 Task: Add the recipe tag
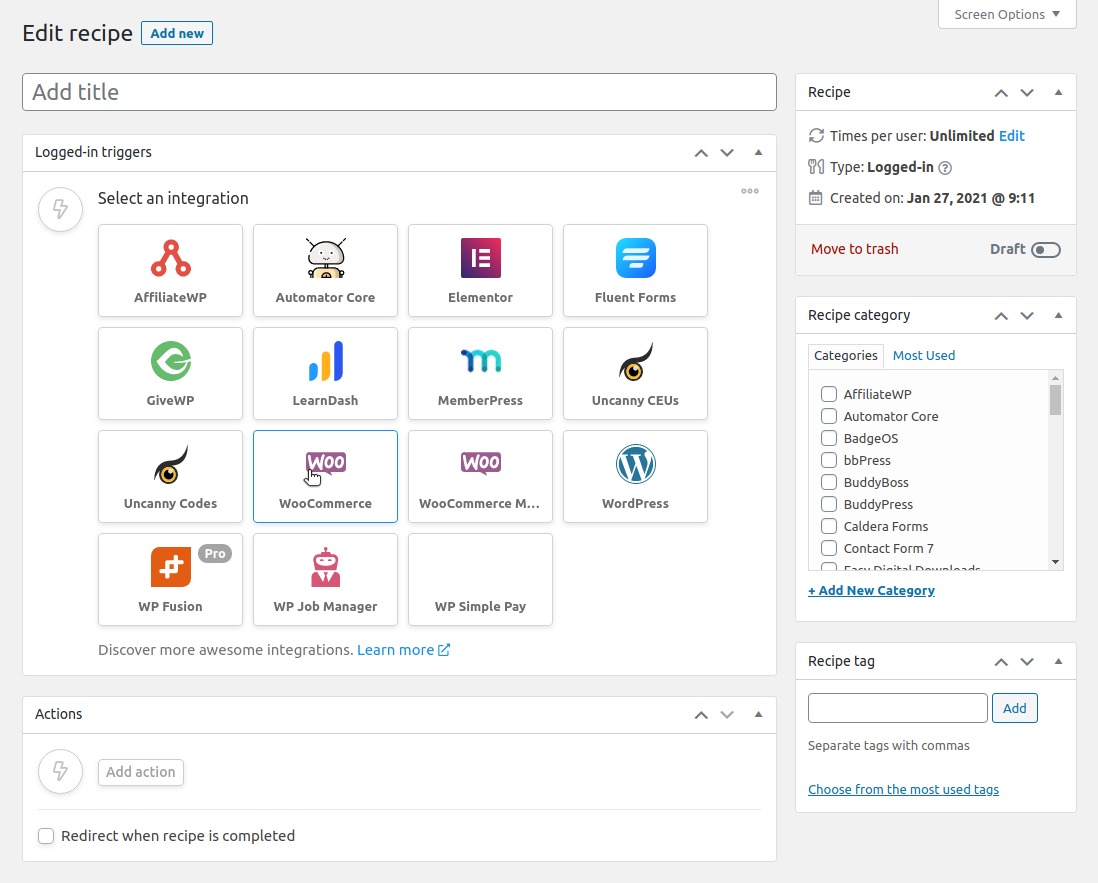pos(1015,708)
